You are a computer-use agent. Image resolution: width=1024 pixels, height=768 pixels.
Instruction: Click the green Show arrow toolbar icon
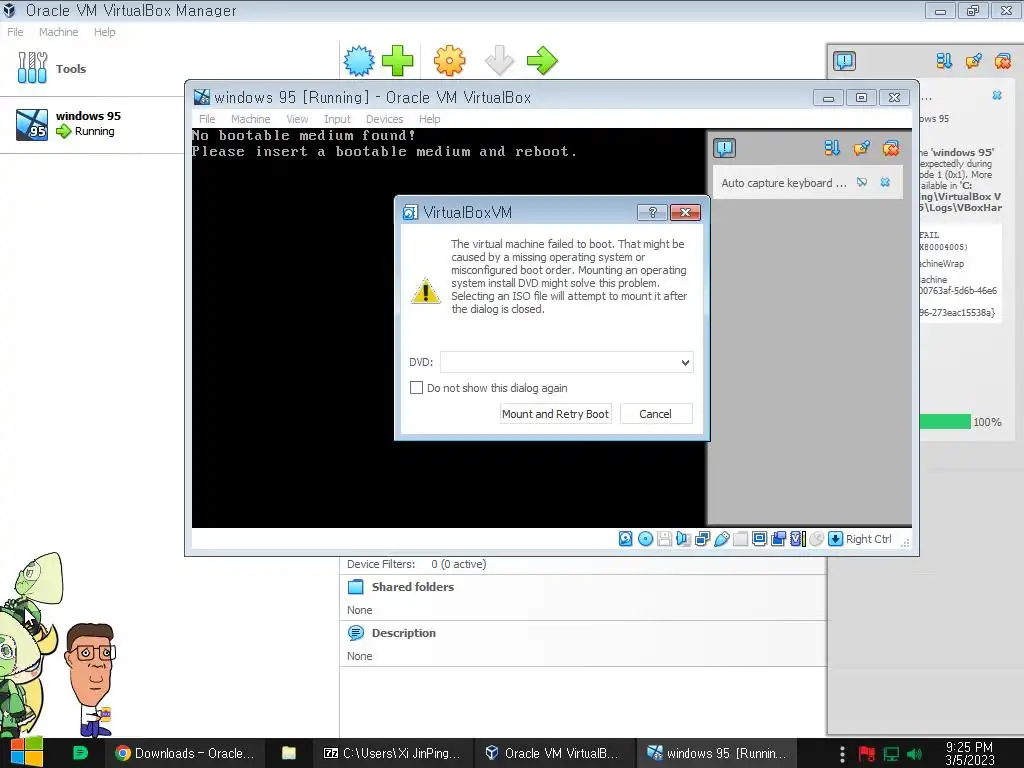coord(542,61)
